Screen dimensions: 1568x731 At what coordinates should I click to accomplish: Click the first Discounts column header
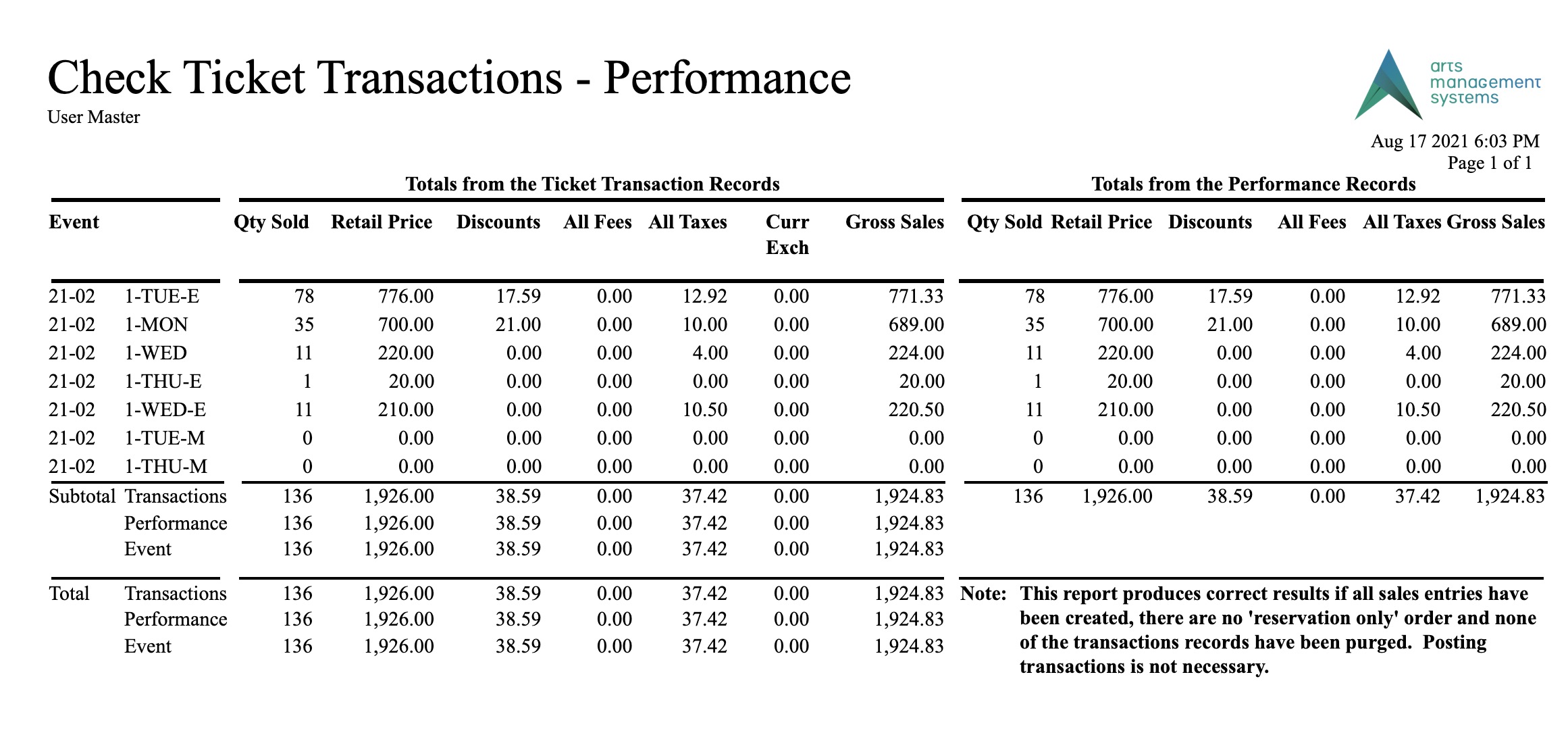(x=498, y=222)
